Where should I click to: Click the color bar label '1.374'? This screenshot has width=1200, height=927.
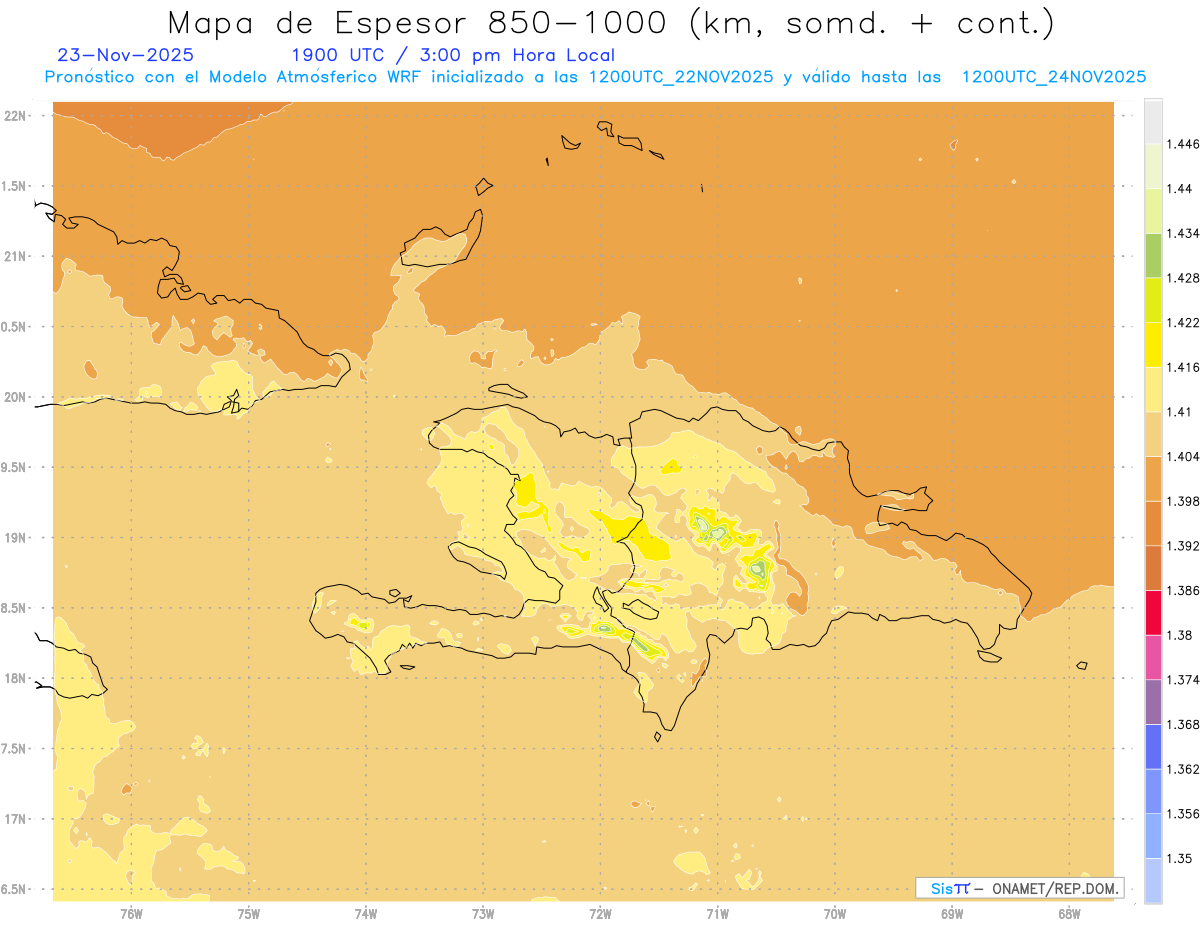(1184, 680)
